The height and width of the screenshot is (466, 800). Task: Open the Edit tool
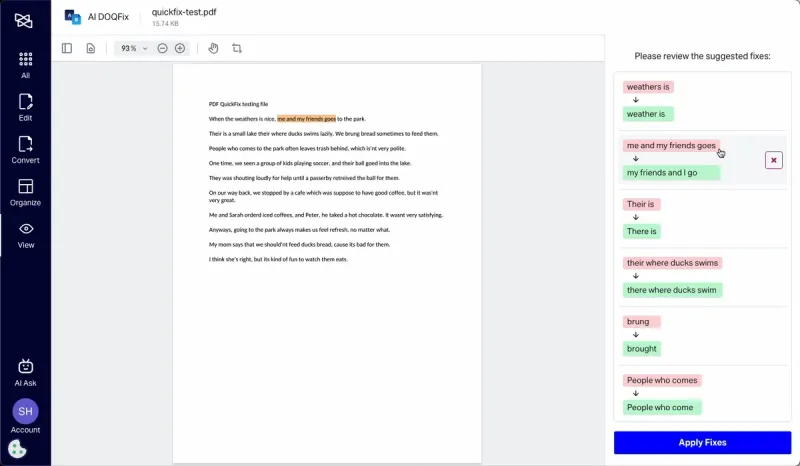(x=26, y=107)
